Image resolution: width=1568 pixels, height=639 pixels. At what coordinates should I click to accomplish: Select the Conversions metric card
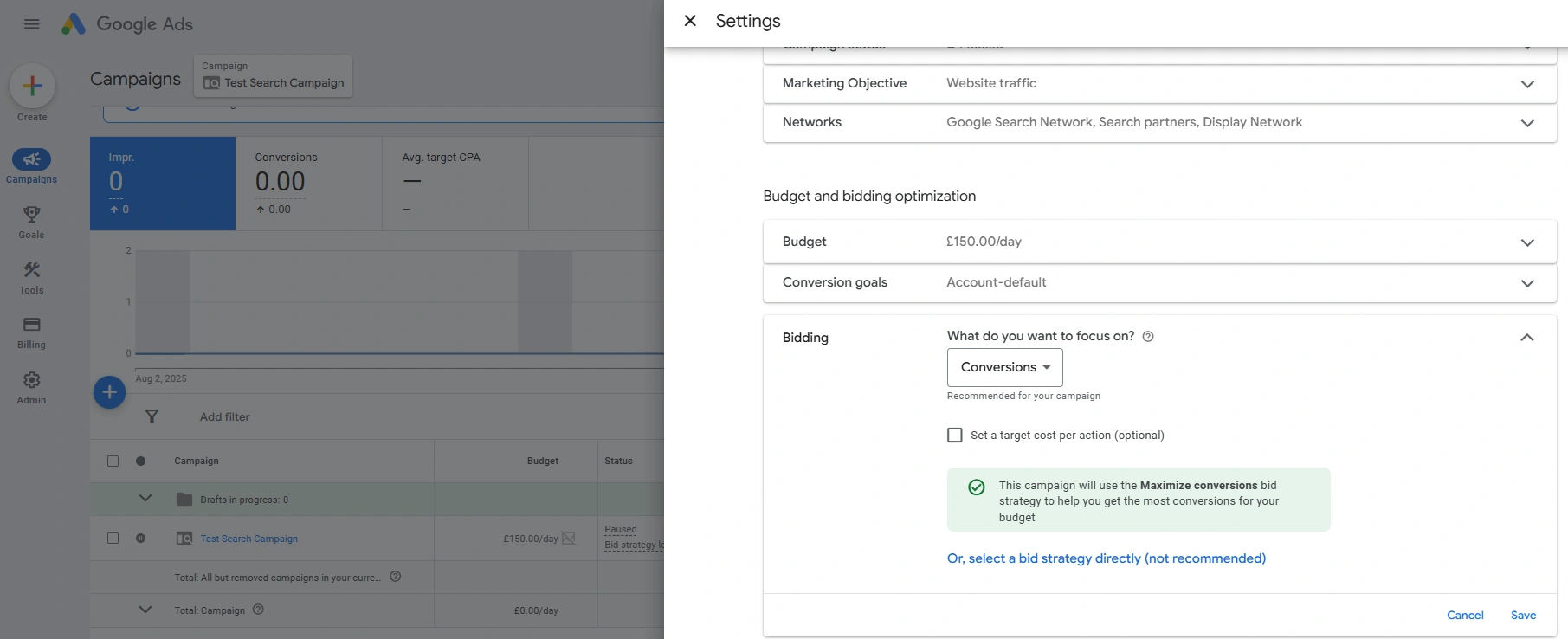(309, 184)
